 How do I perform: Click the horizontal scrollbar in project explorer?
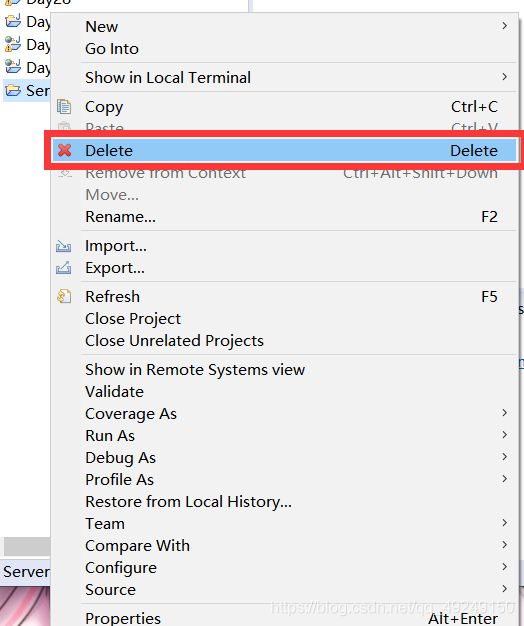(x=27, y=547)
